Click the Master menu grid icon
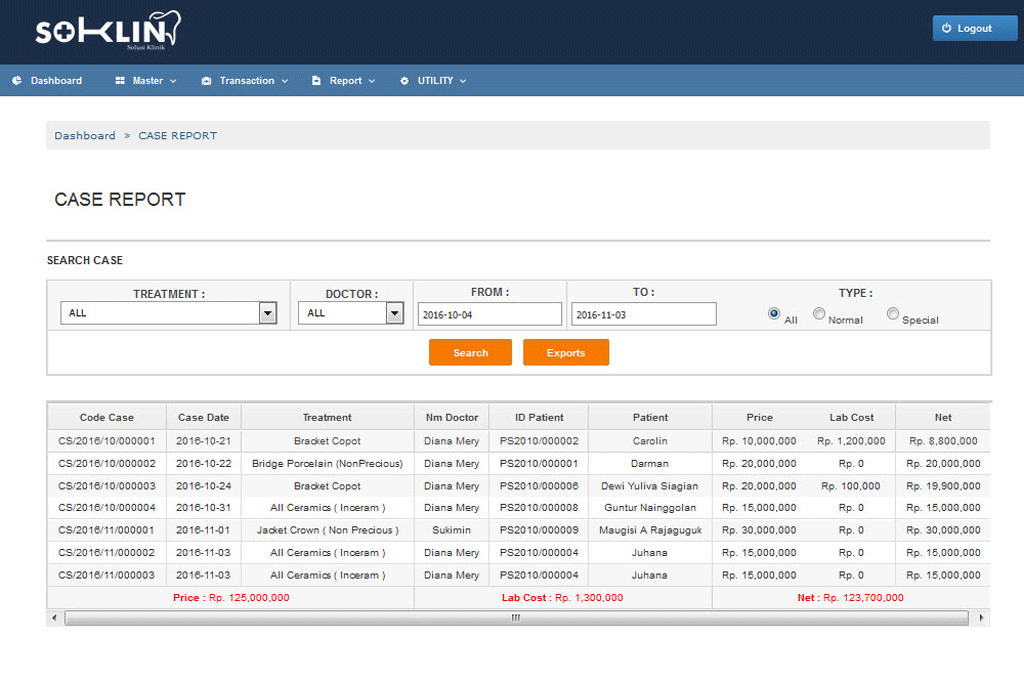 pyautogui.click(x=120, y=81)
